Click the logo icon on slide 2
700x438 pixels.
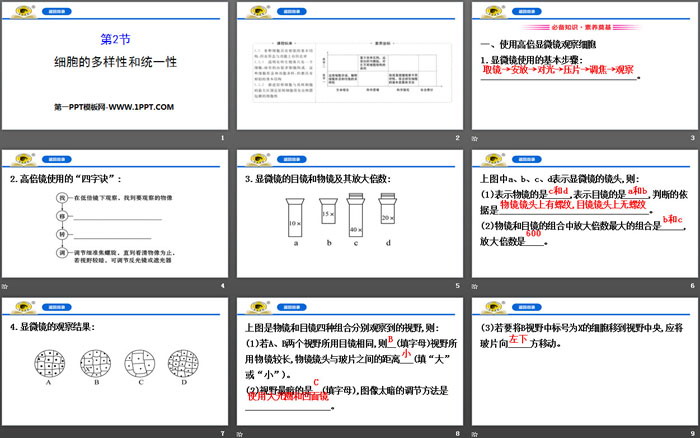pos(258,11)
